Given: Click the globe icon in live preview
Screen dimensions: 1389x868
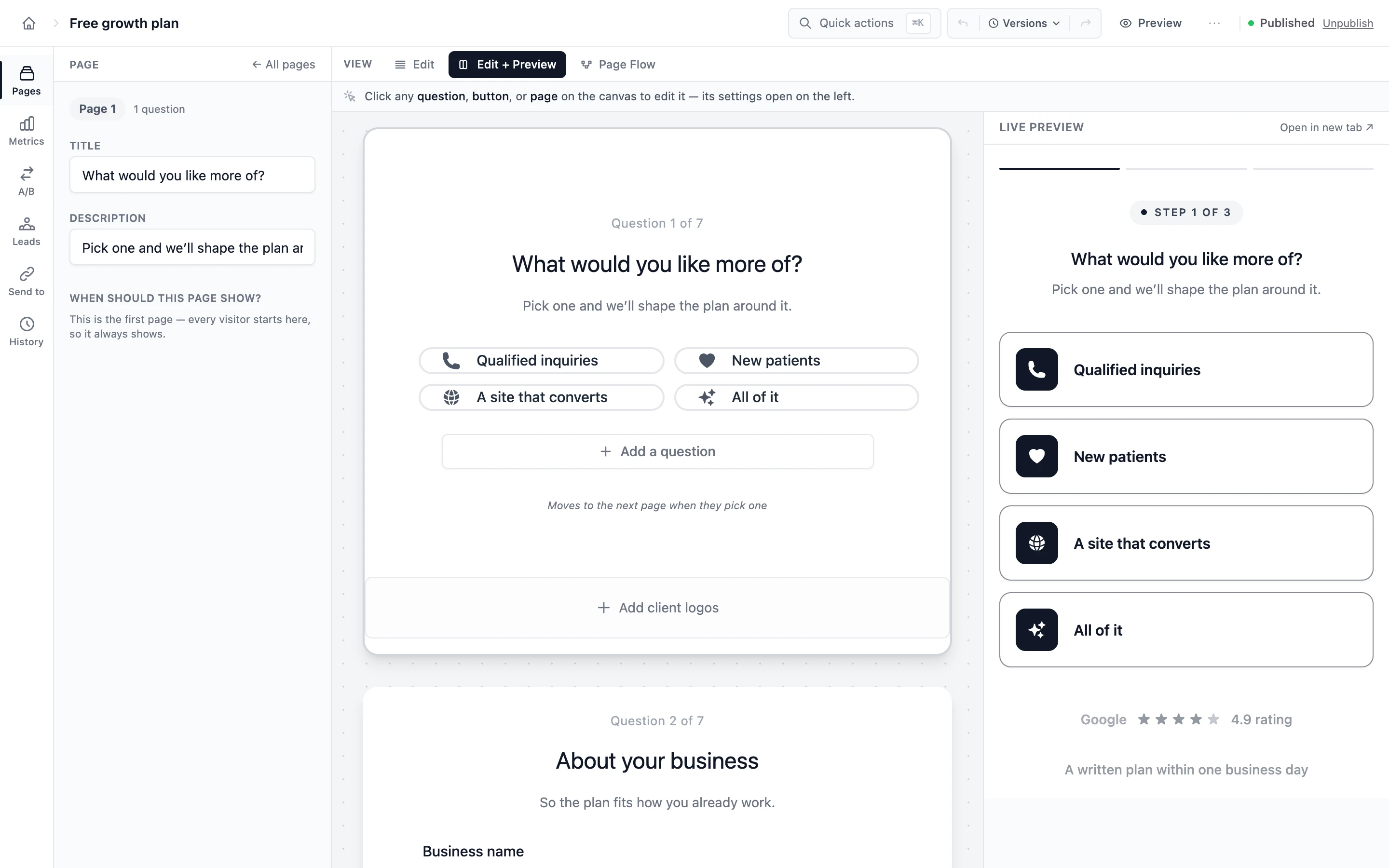Looking at the screenshot, I should 1036,543.
